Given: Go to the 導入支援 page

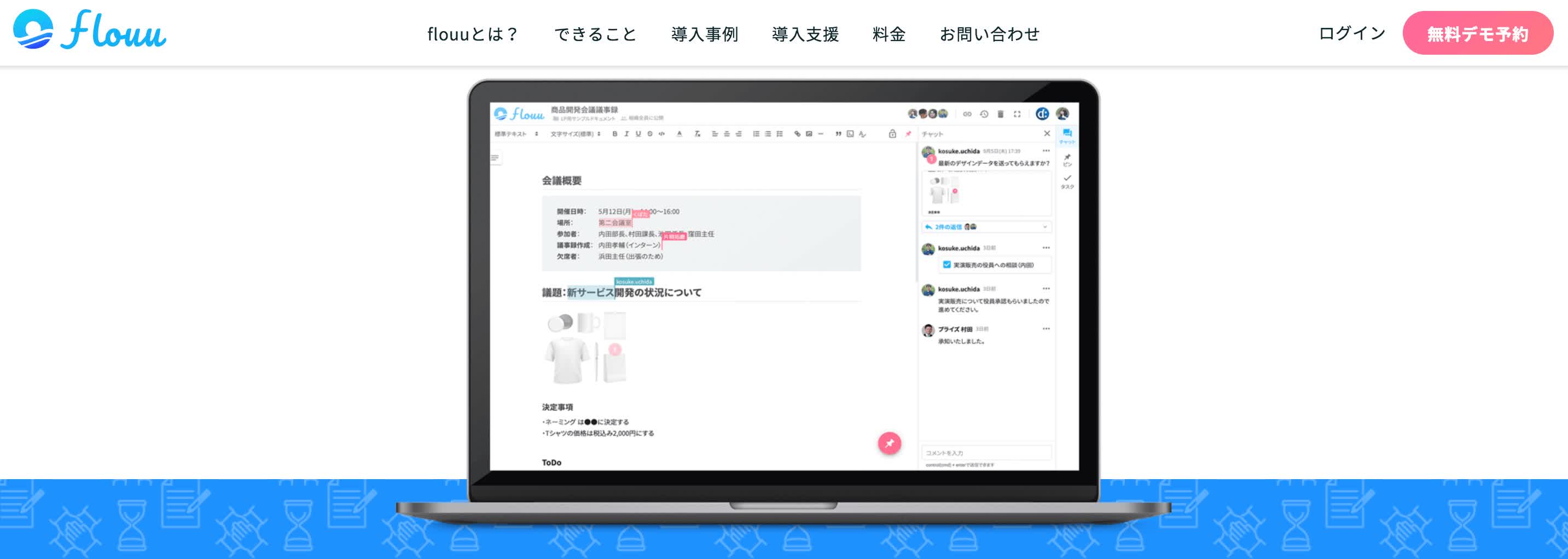Looking at the screenshot, I should click(x=805, y=34).
